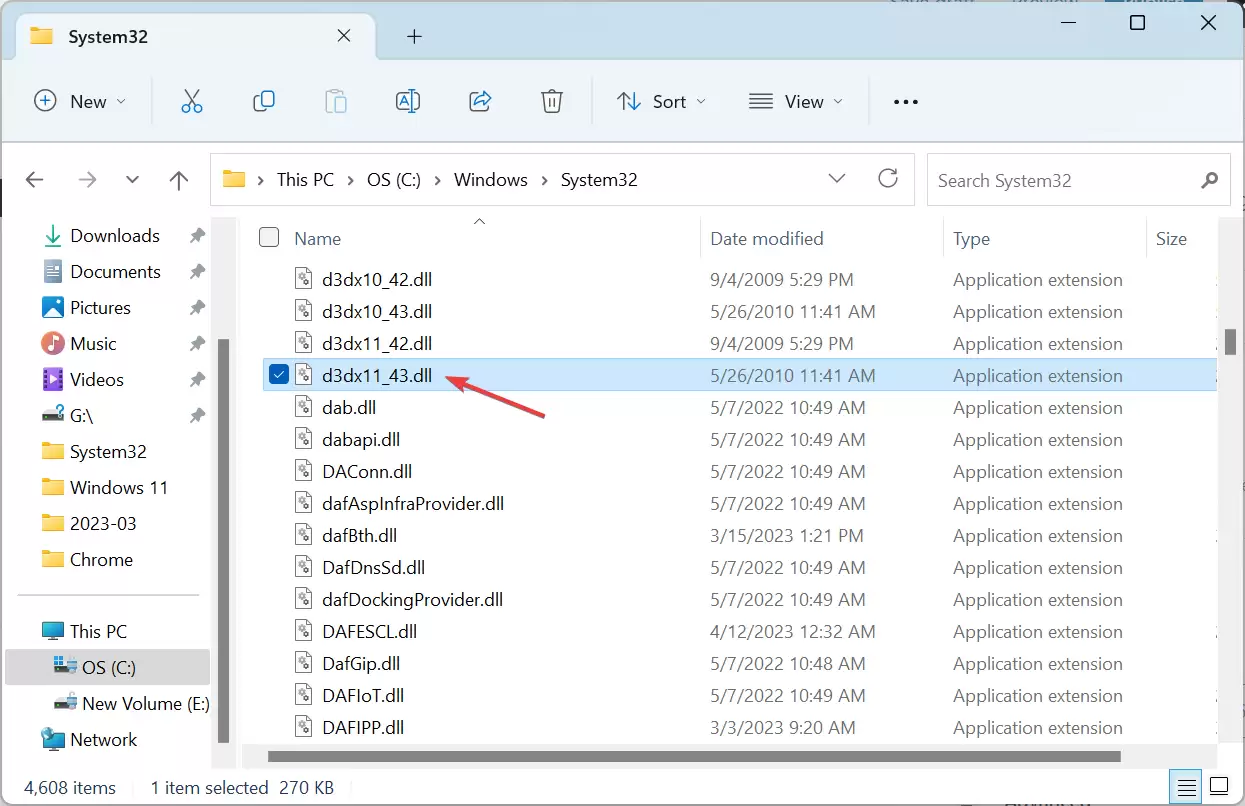Image resolution: width=1245 pixels, height=806 pixels.
Task: Open Documents in the sidebar
Action: 115,272
